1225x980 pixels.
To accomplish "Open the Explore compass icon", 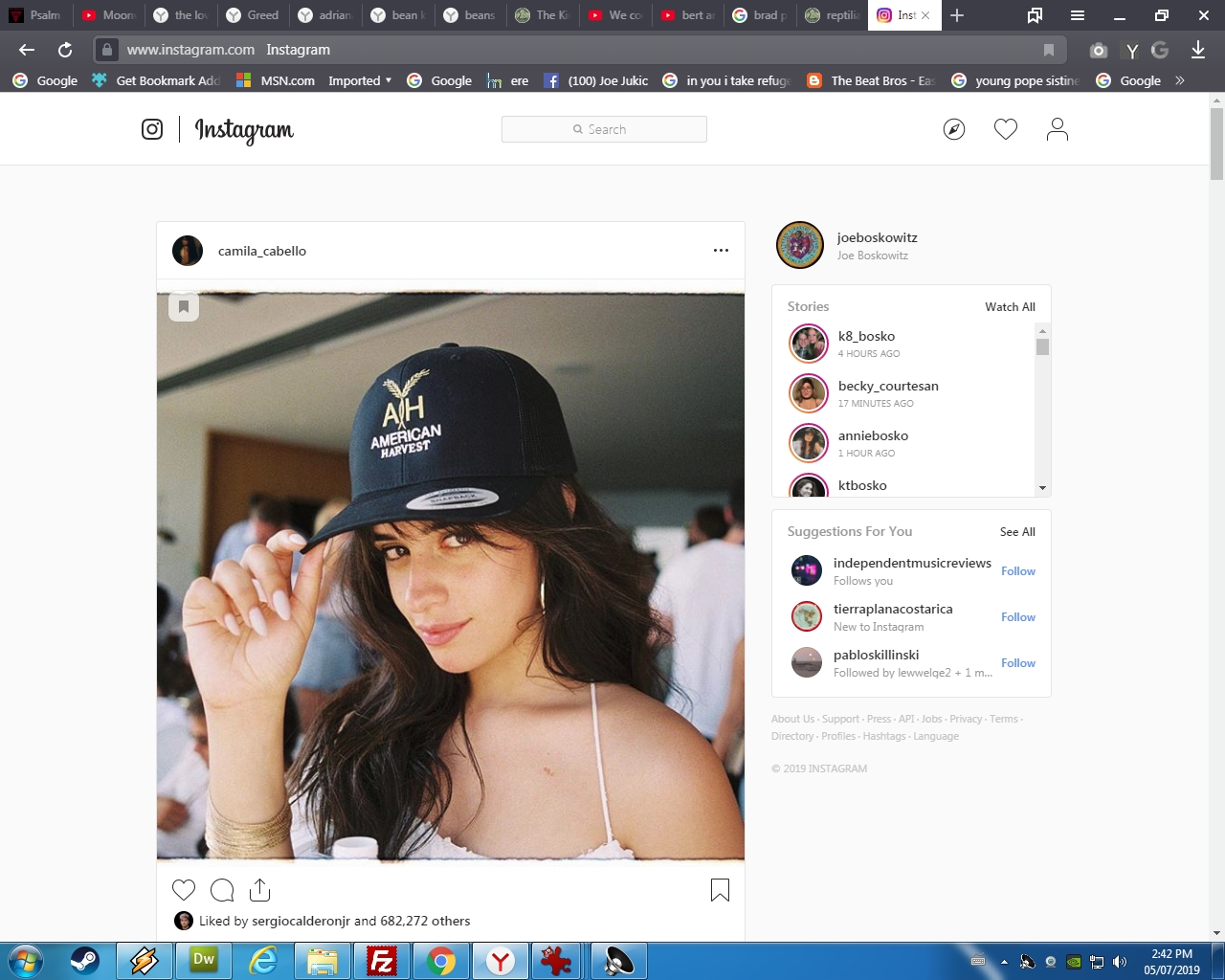I will pos(954,129).
